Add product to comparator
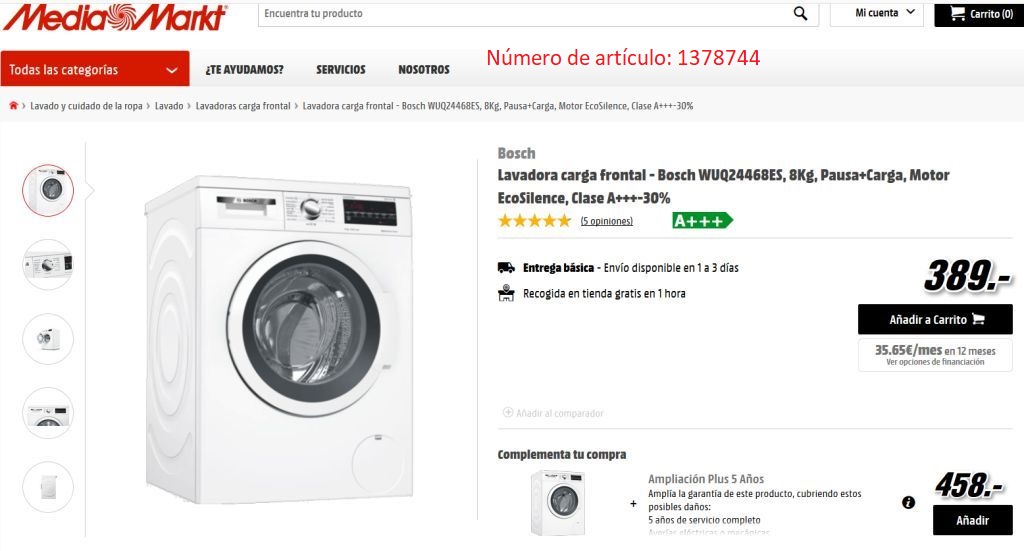1024x551 pixels. pyautogui.click(x=553, y=413)
